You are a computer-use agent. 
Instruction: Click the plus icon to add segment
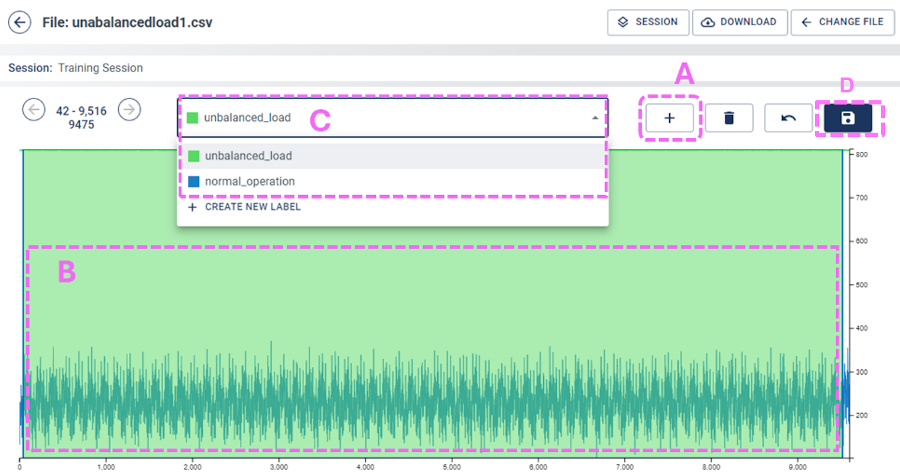click(x=670, y=118)
